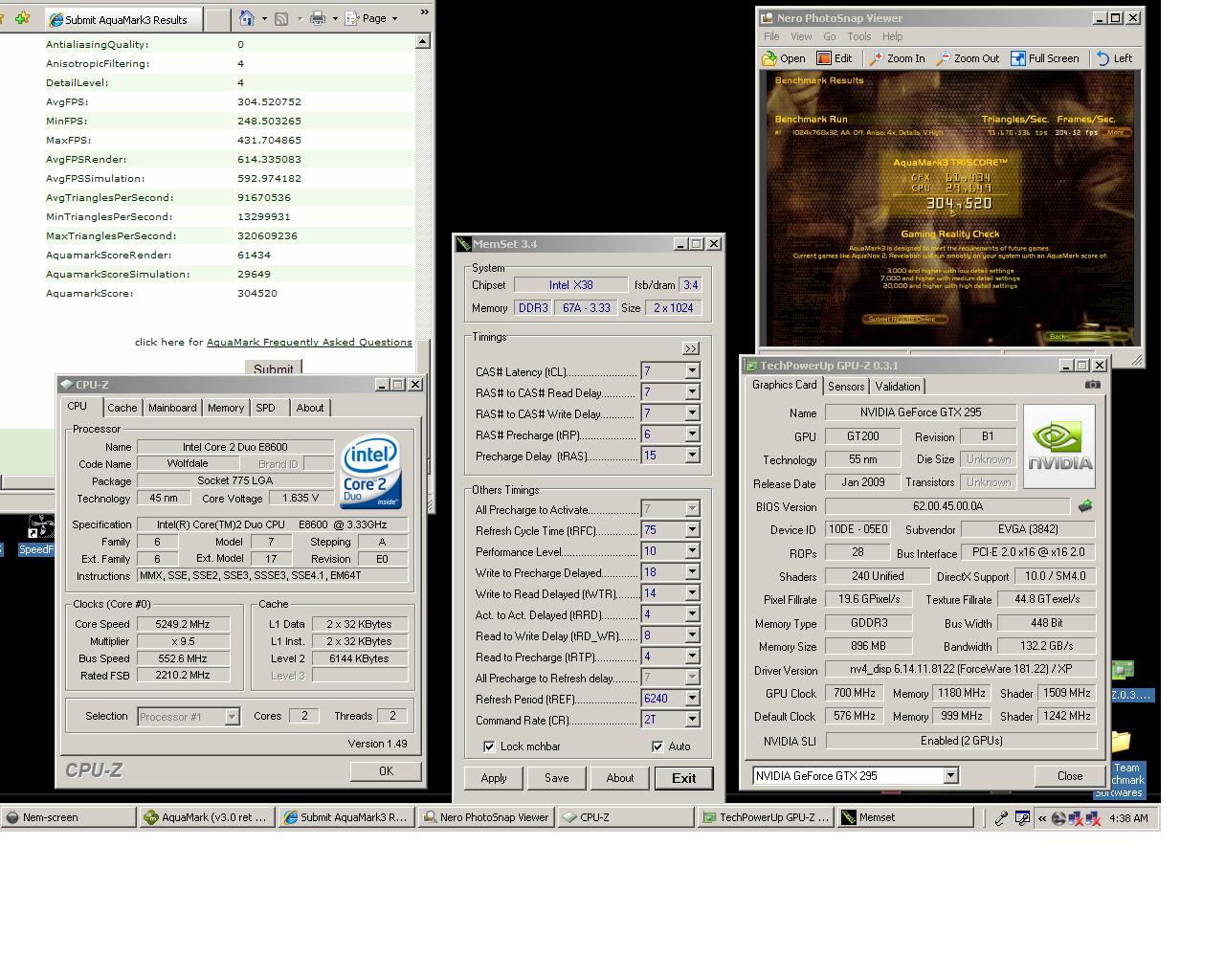Click the NVIDIA logo in GPU-Z

coord(1059,447)
